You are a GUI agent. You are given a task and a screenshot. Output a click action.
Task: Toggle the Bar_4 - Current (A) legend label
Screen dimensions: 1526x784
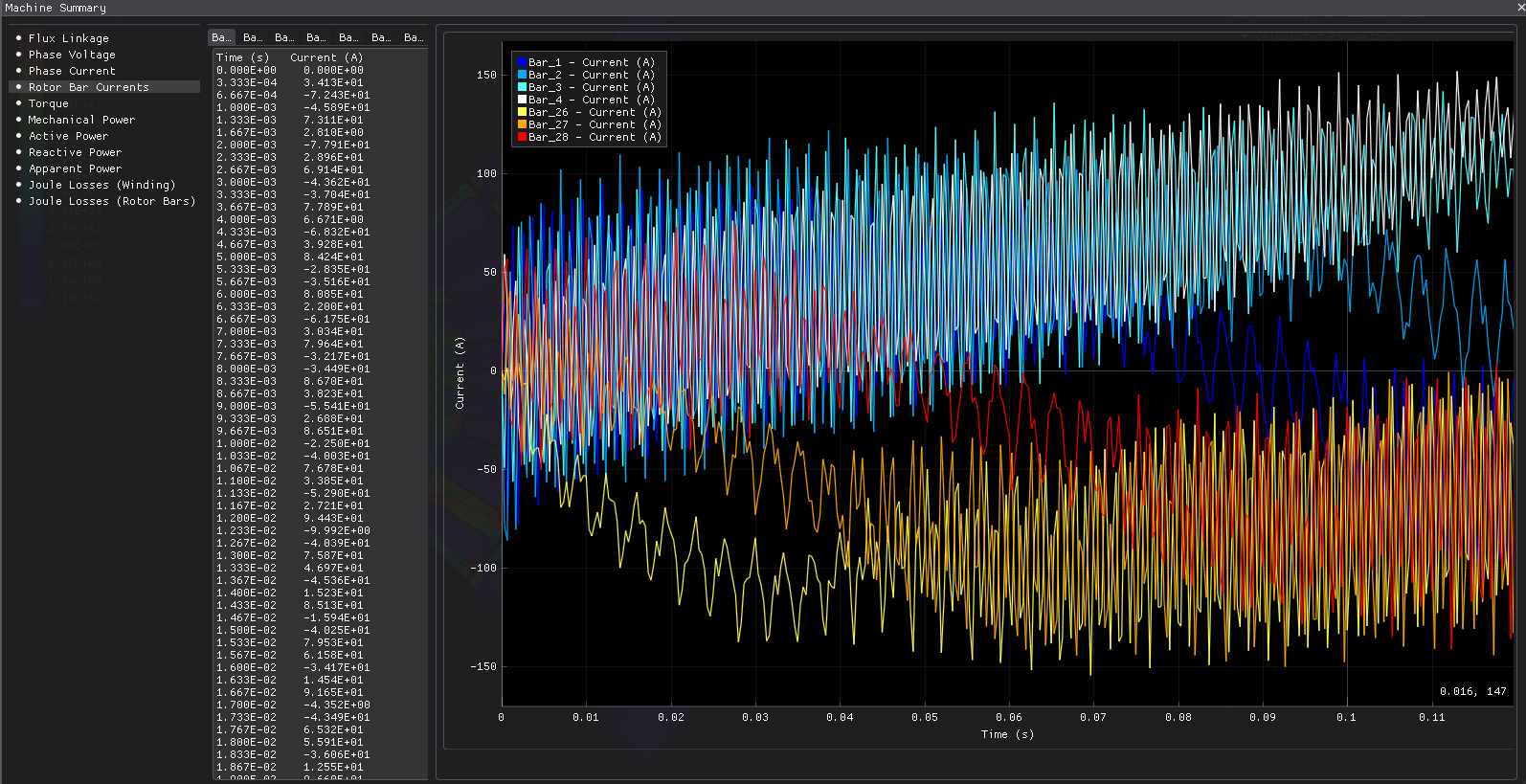pos(592,100)
